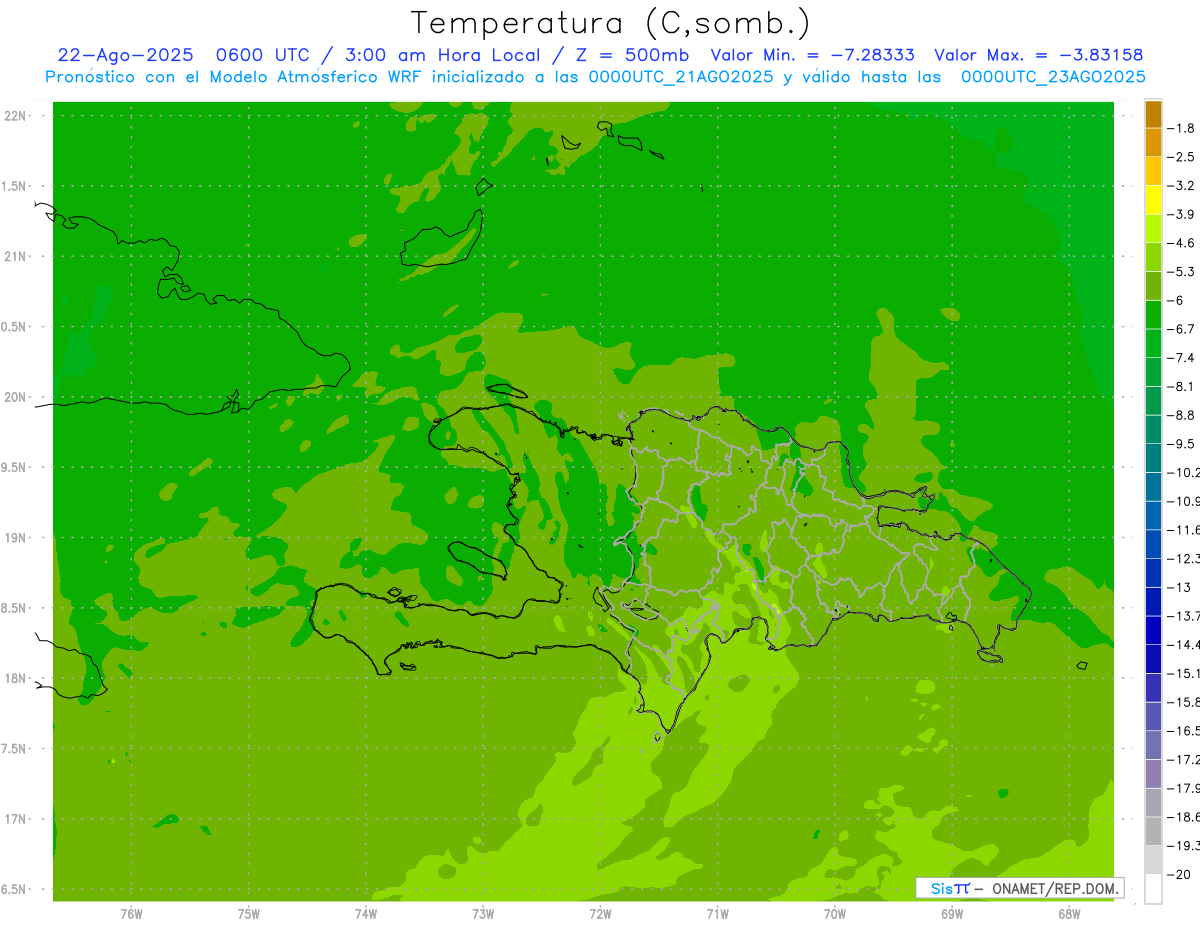This screenshot has height=927, width=1200.
Task: Click the "-1.8" color scale label
Action: pyautogui.click(x=1181, y=128)
